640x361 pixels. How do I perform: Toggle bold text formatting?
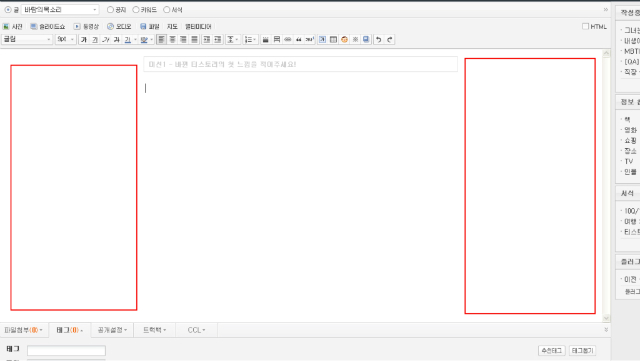tap(84, 40)
